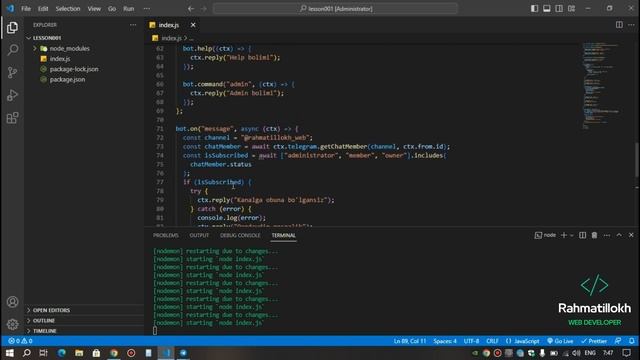Go forward with navigation arrow
Viewport: 640px width, 360px height.
tap(204, 9)
